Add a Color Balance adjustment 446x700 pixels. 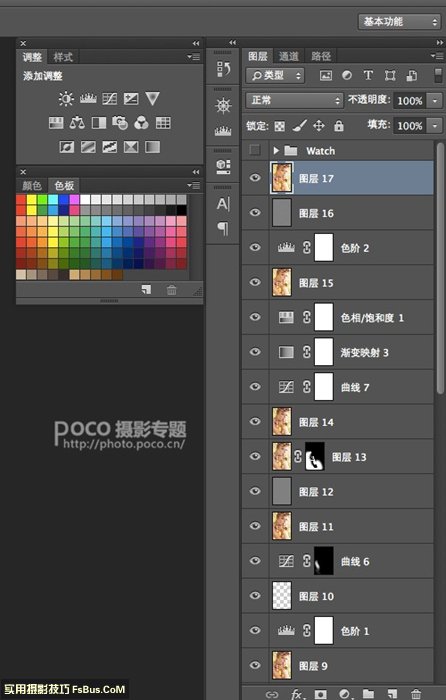pyautogui.click(x=77, y=123)
